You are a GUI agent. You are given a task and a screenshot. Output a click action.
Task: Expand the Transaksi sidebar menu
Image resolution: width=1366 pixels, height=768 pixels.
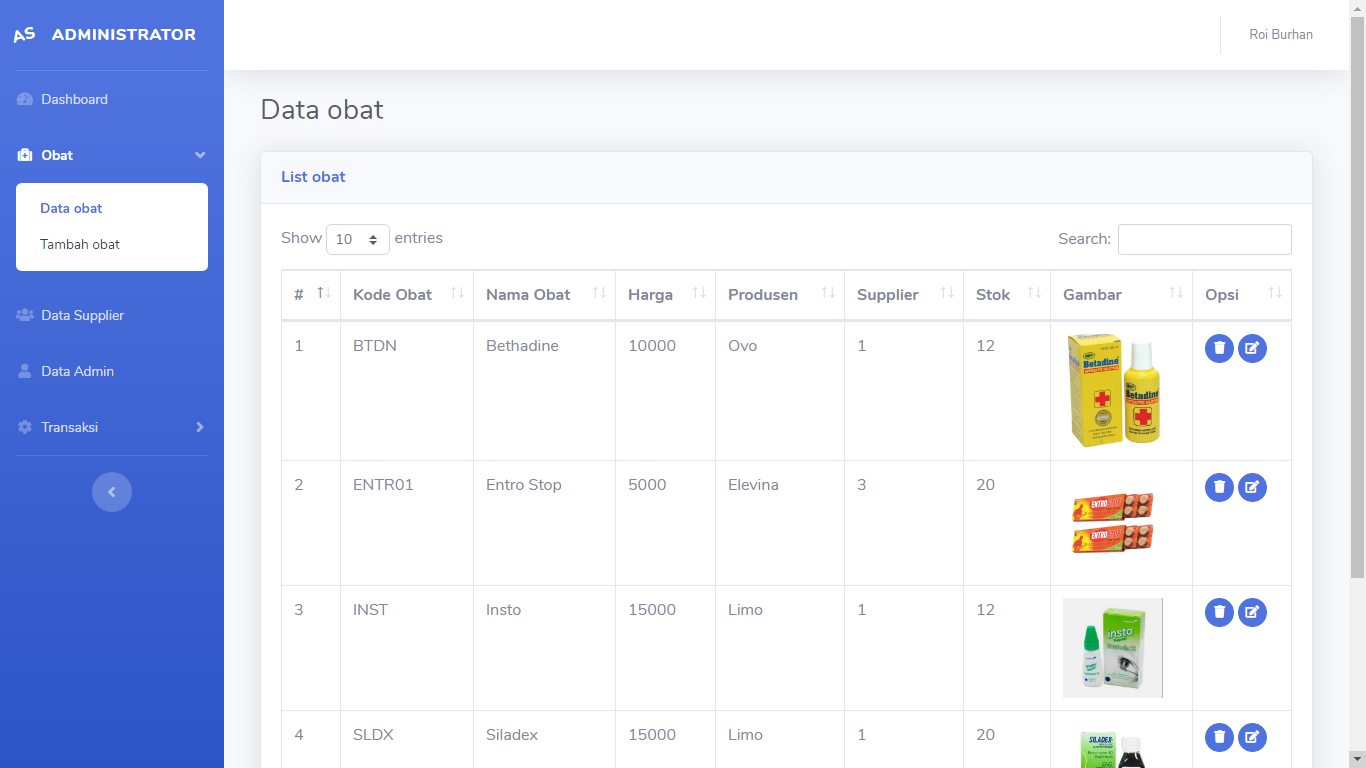pos(112,427)
